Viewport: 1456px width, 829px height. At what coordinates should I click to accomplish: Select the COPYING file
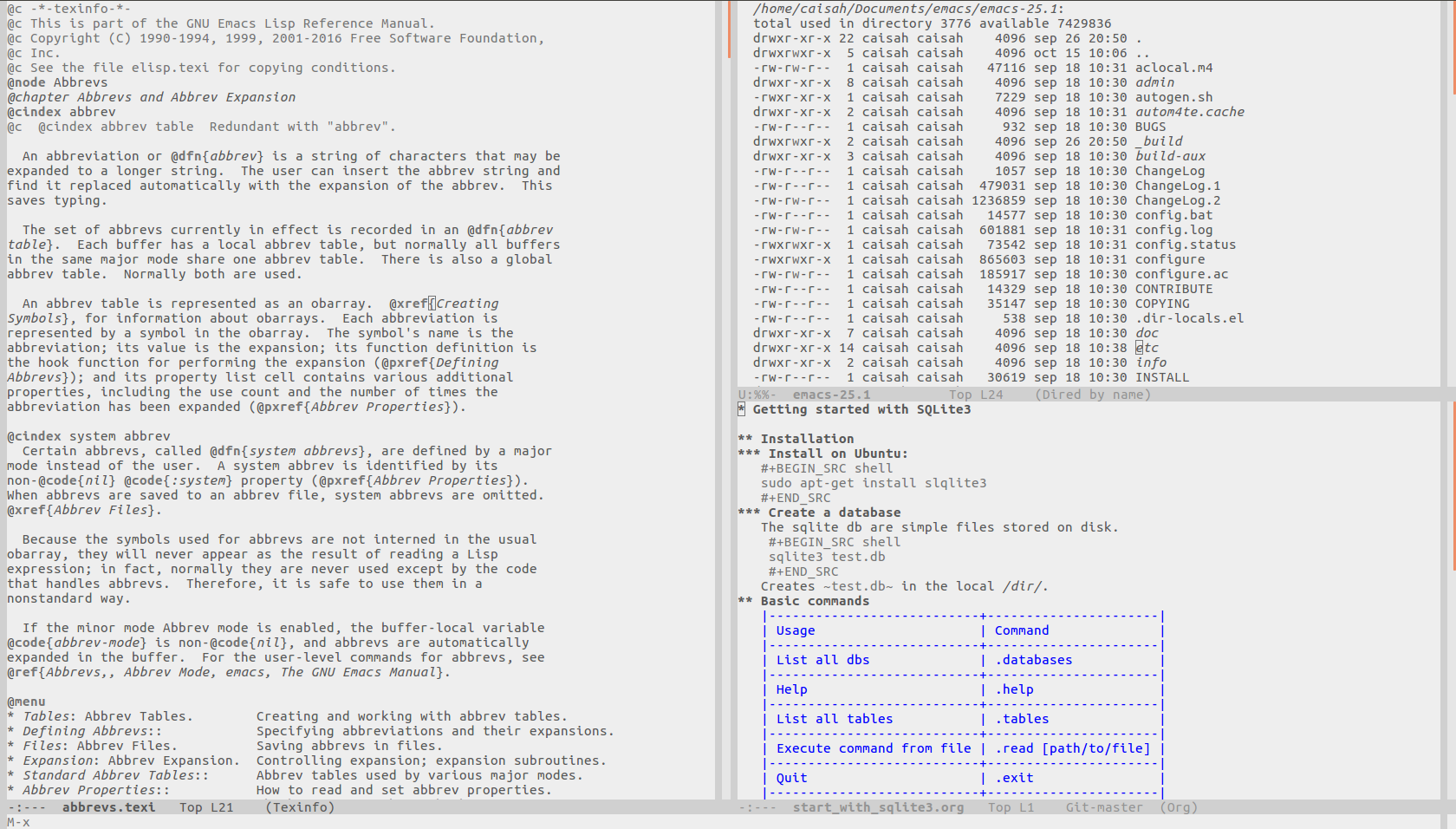[1162, 304]
